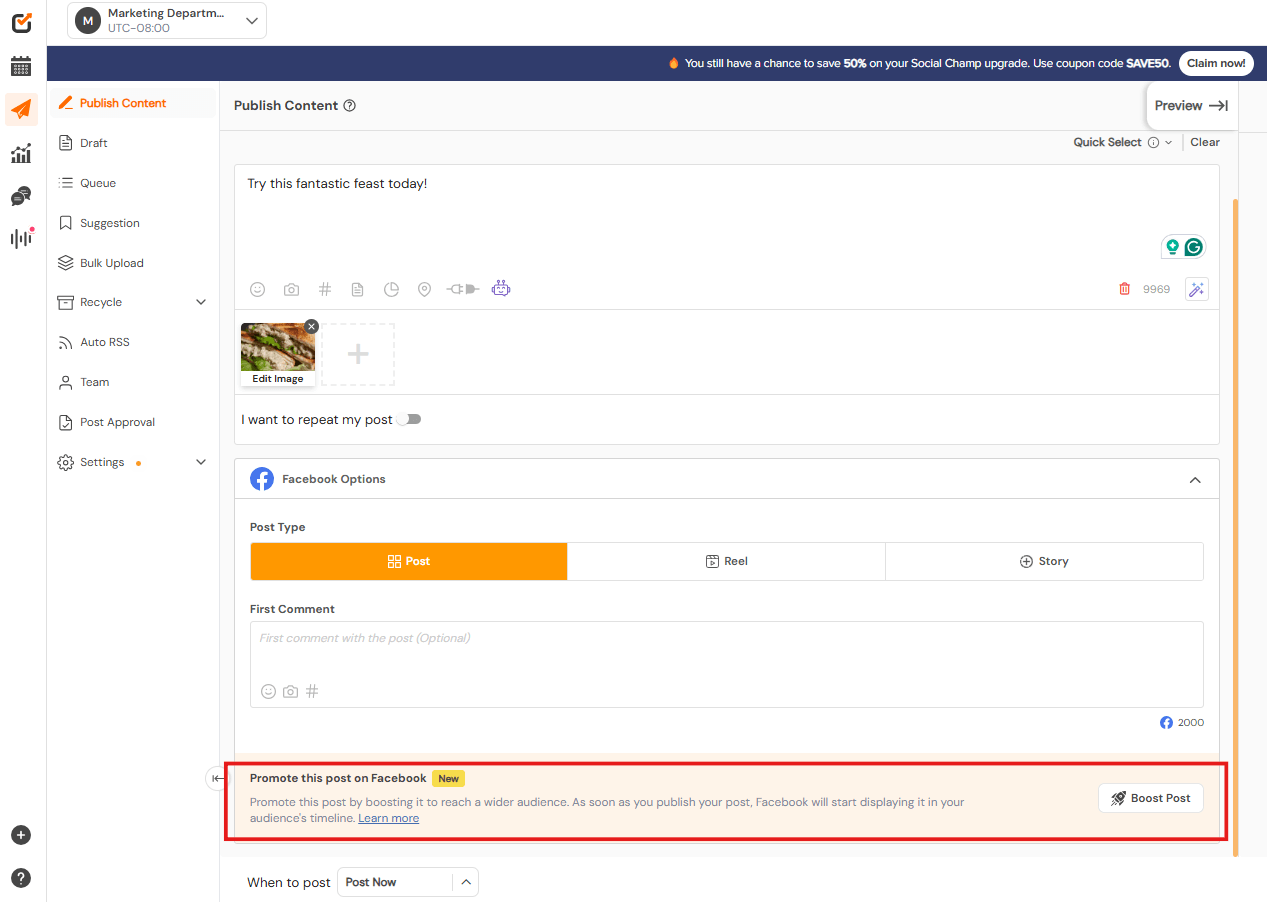
Task: Remove the attached sandwich image
Action: [311, 326]
